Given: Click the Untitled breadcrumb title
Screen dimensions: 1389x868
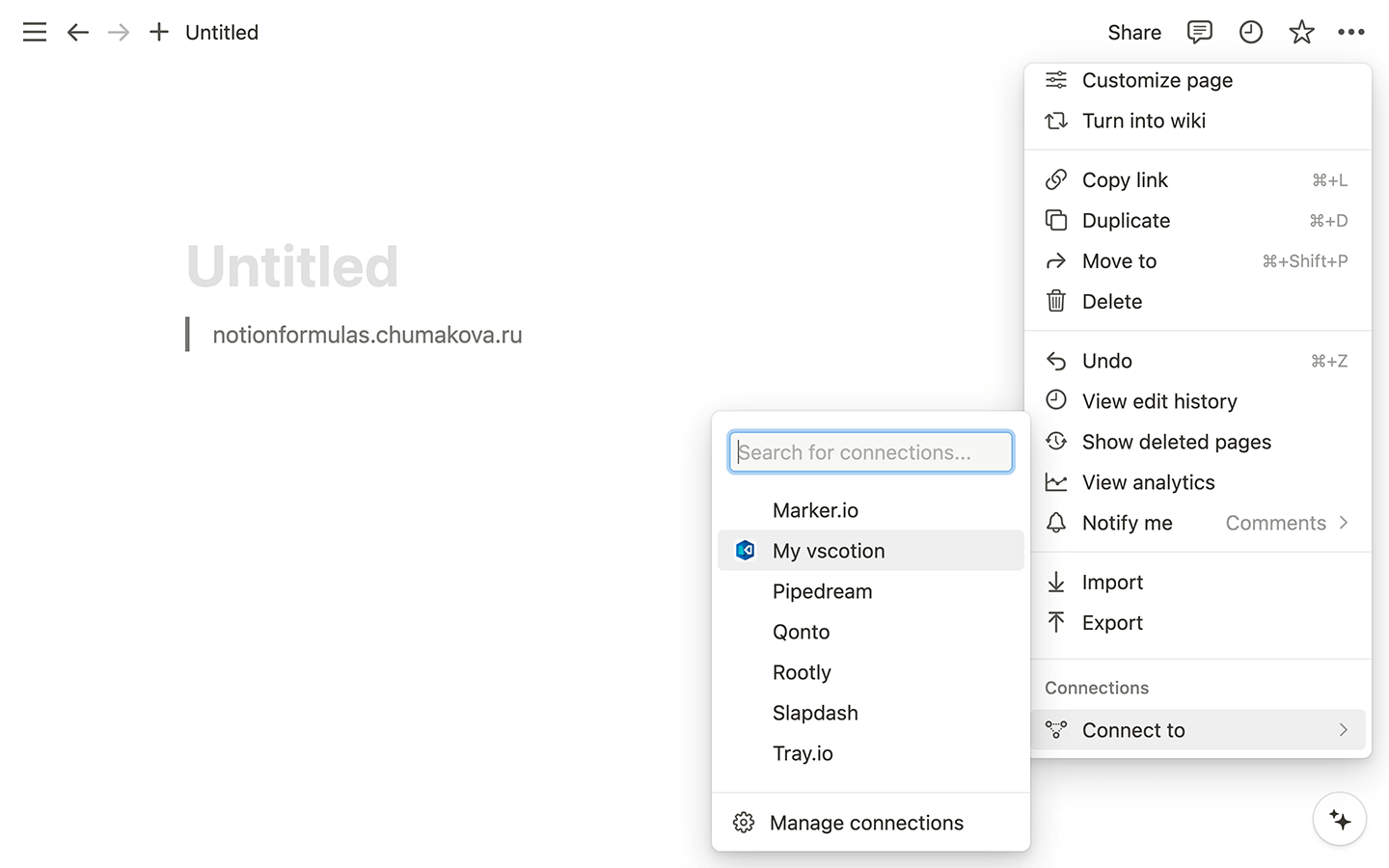Looking at the screenshot, I should [222, 33].
